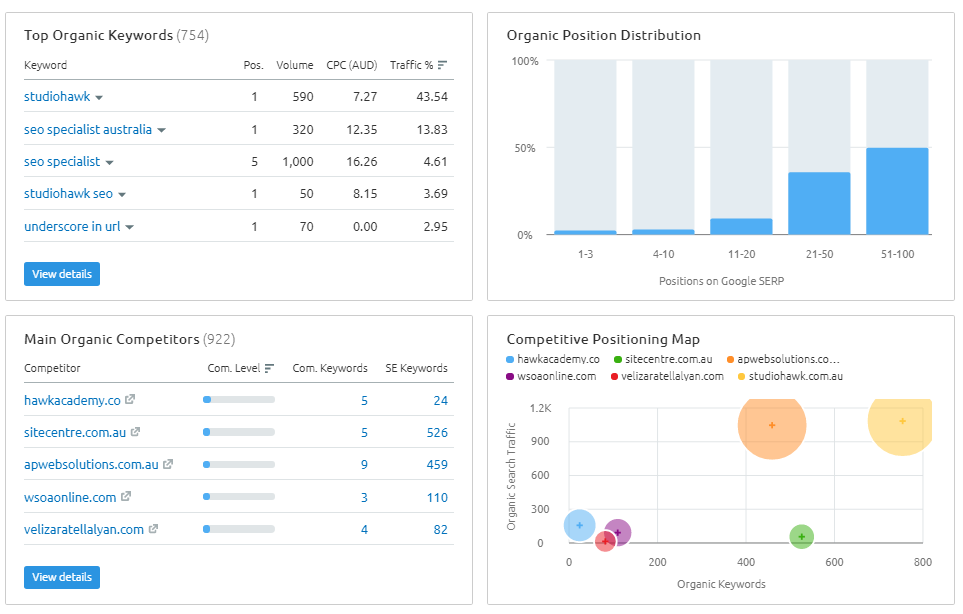The width and height of the screenshot is (963, 614).
Task: Expand dropdown arrow next to studiohawk keyword
Action: pos(99,98)
